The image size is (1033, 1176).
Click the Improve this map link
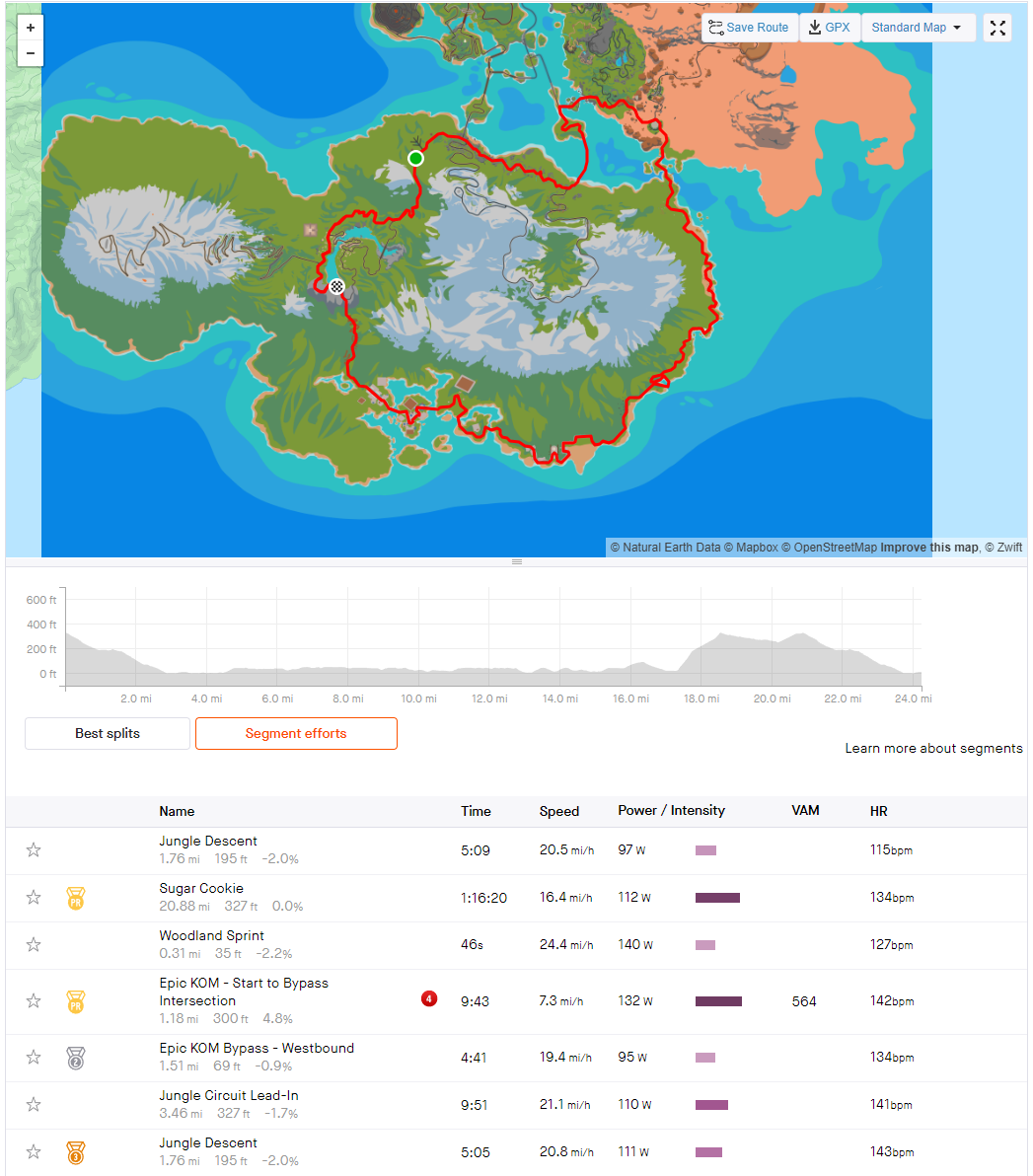pos(929,548)
